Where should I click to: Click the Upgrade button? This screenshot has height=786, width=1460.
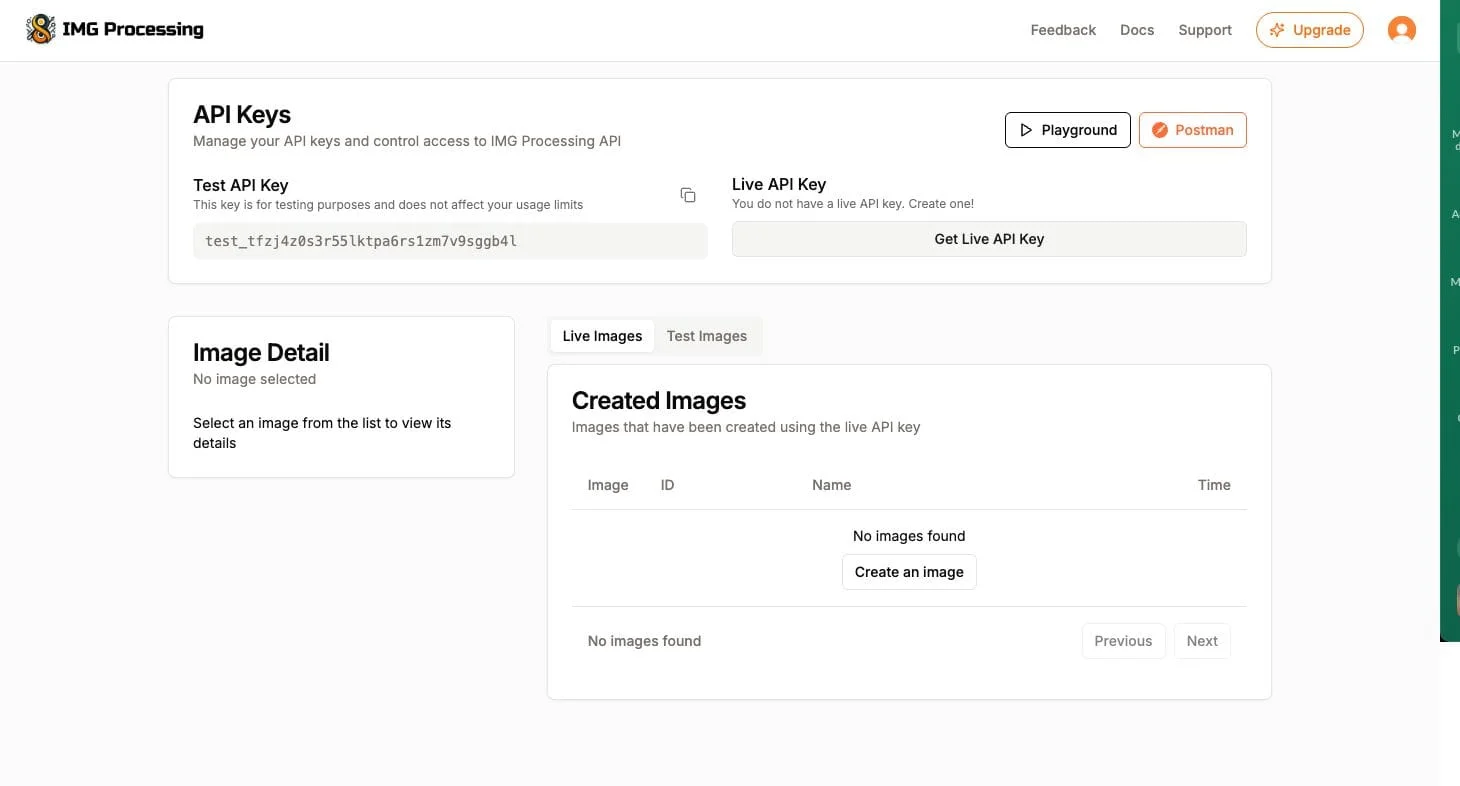pos(1310,30)
